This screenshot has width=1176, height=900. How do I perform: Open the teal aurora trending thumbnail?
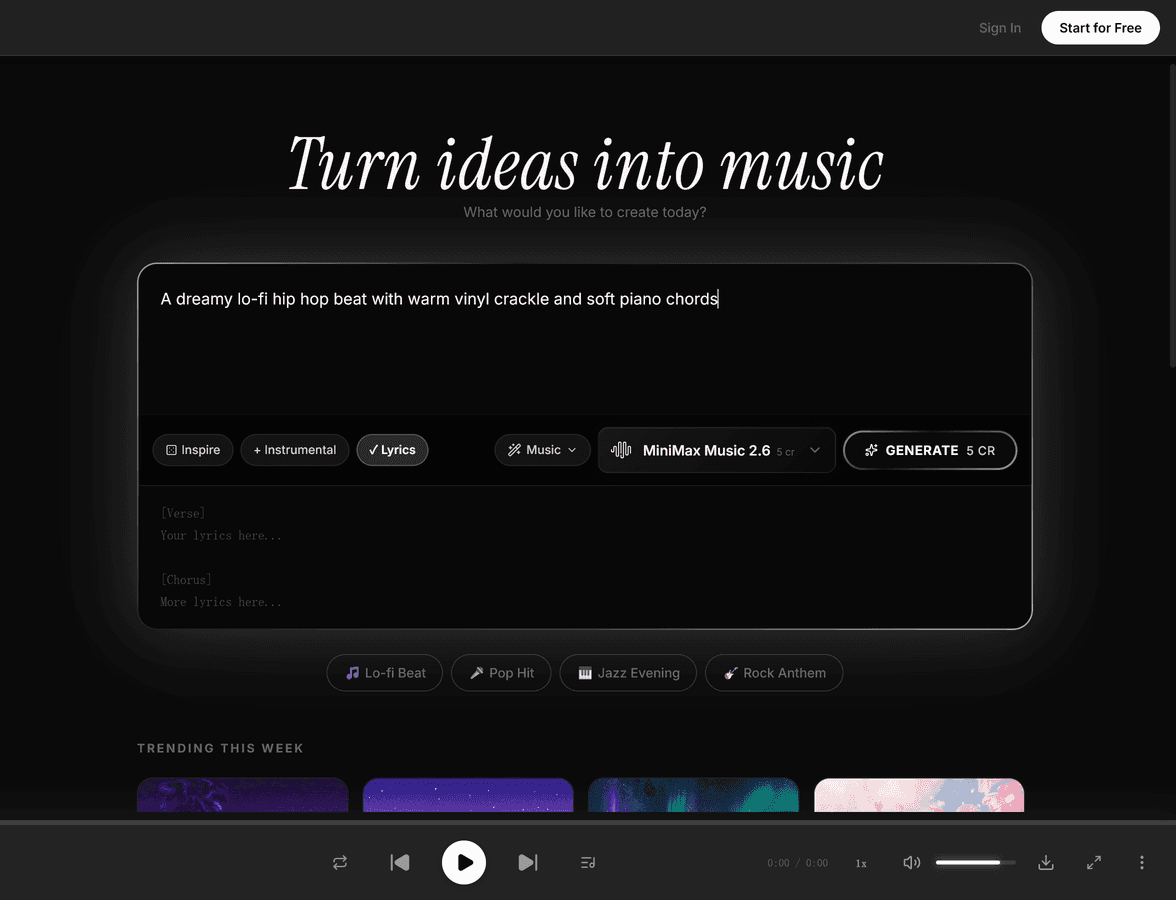pos(694,795)
